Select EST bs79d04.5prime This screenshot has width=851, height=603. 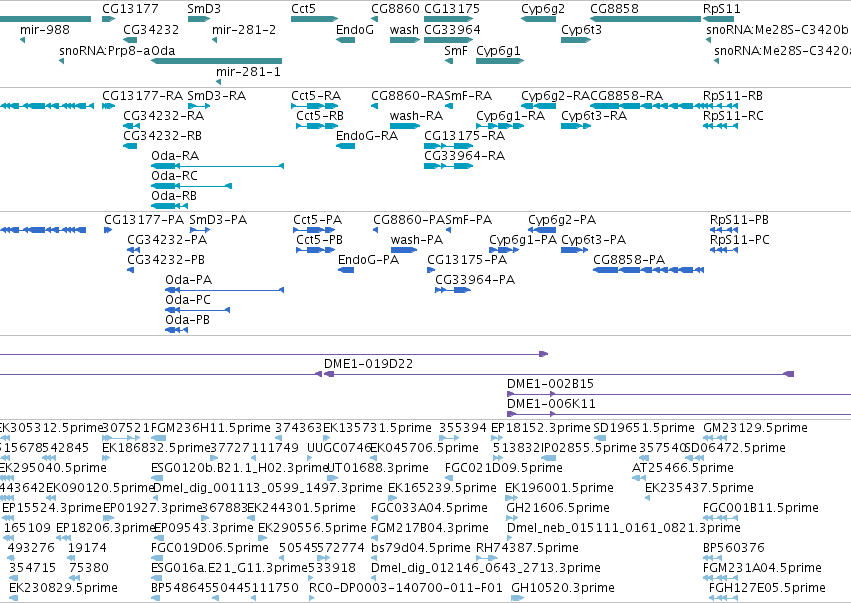click(x=421, y=548)
